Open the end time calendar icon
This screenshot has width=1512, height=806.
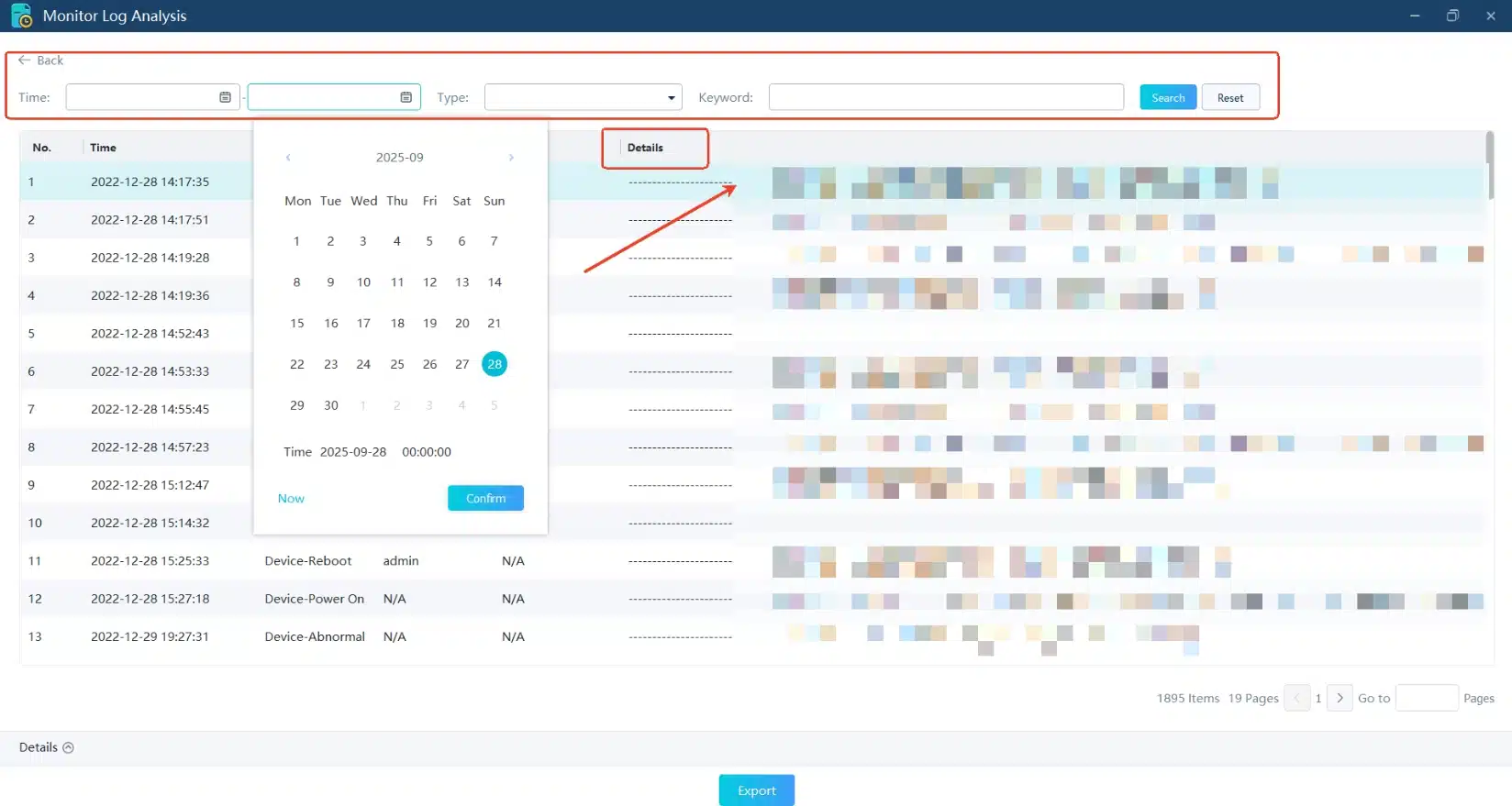[406, 97]
